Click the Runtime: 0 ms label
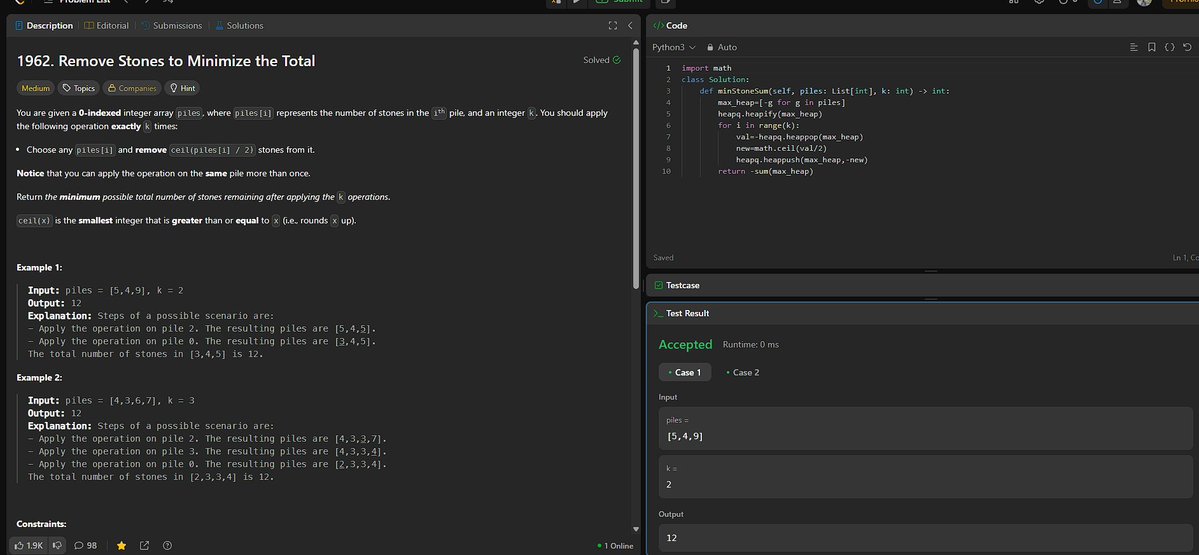Image resolution: width=1199 pixels, height=555 pixels. [750, 345]
